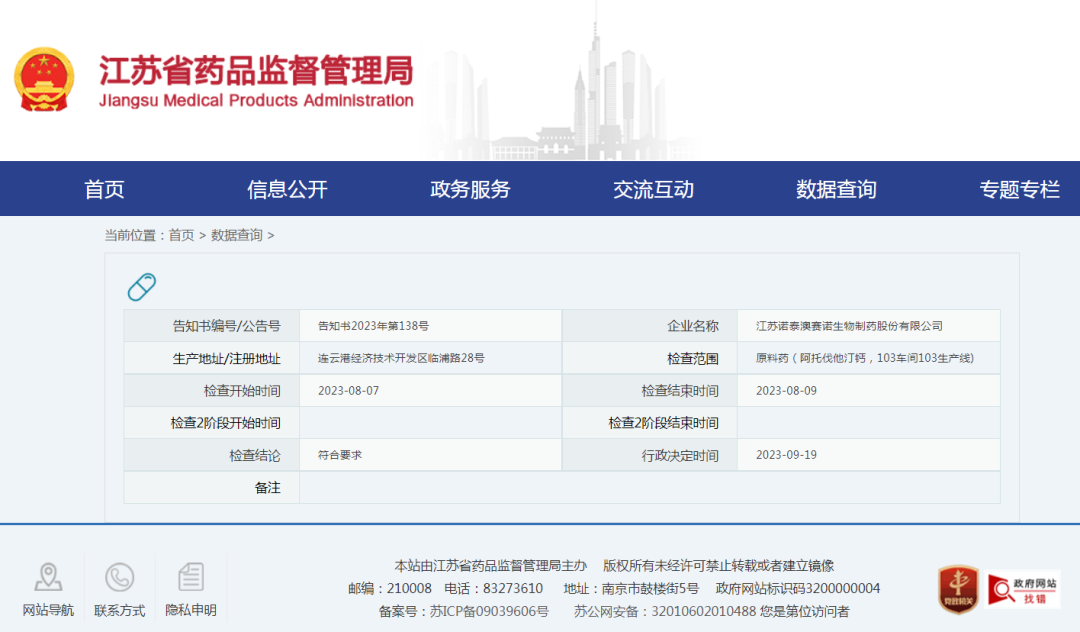Viewport: 1080px width, 632px height.
Task: Open the 隐私申明 document icon
Action: click(x=191, y=577)
